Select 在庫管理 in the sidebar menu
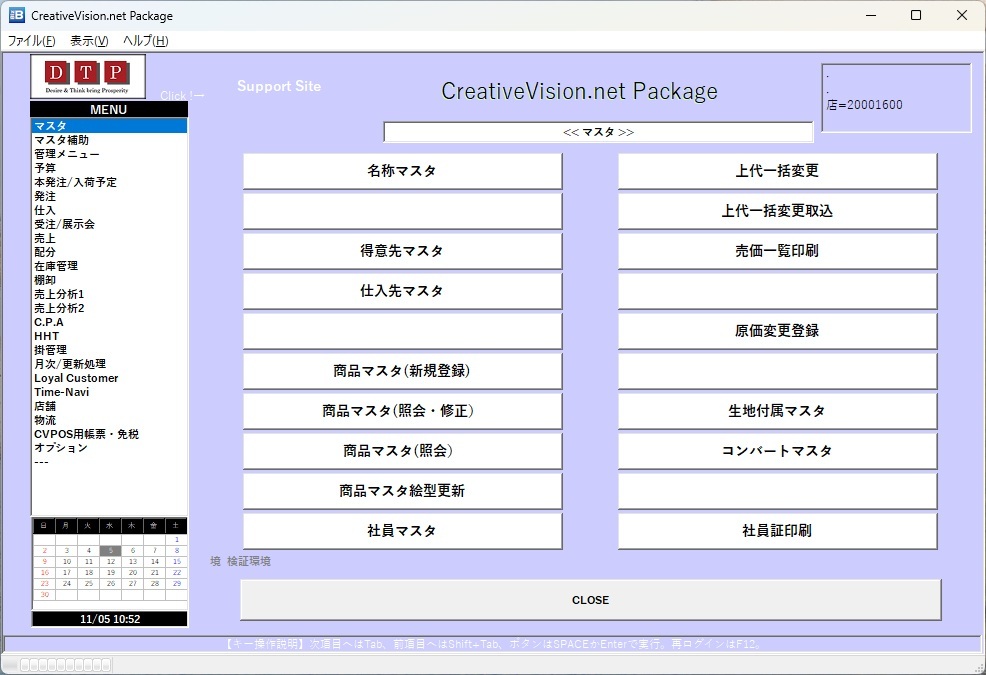 pos(56,265)
